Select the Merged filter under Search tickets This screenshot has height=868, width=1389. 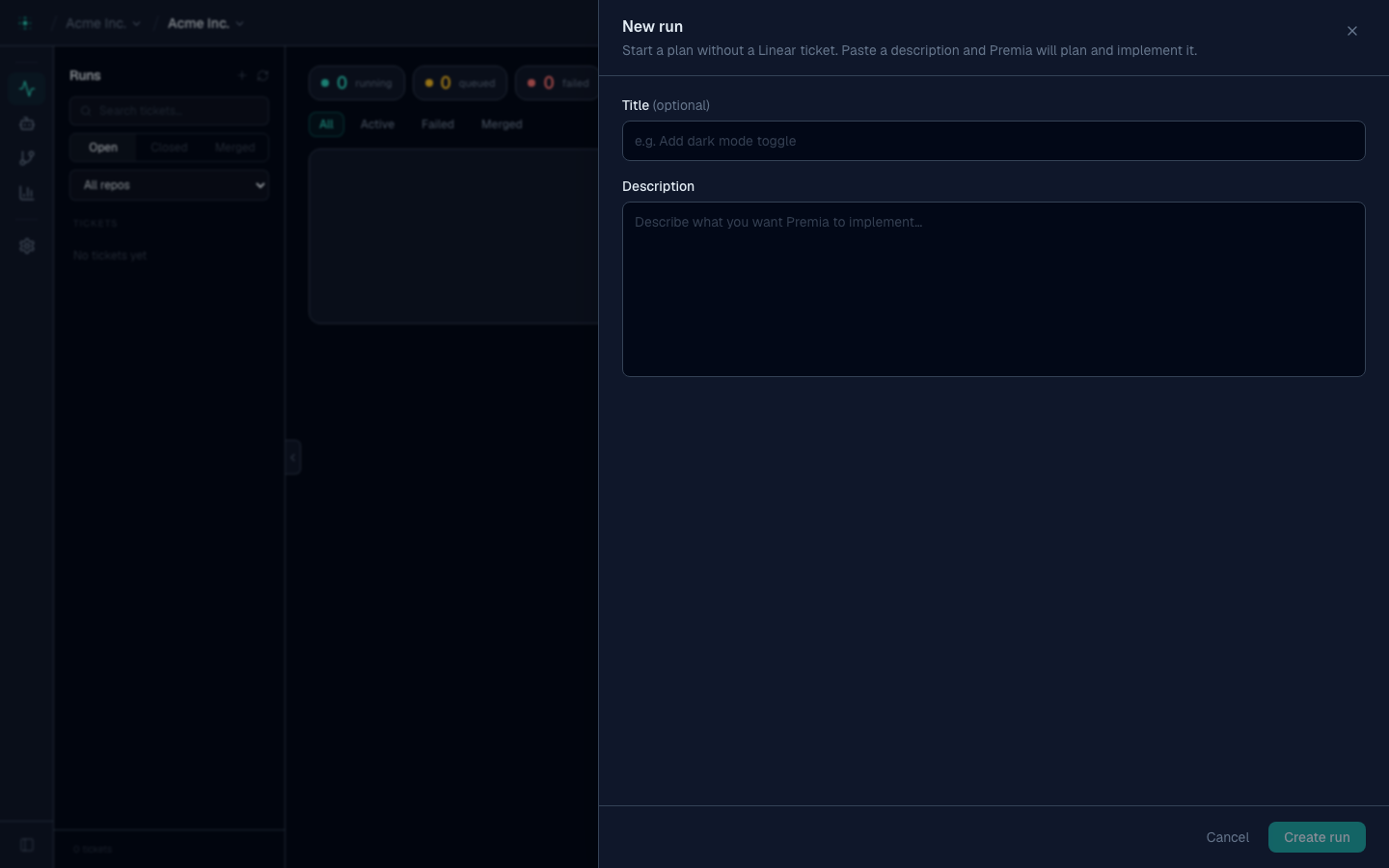coord(234,148)
